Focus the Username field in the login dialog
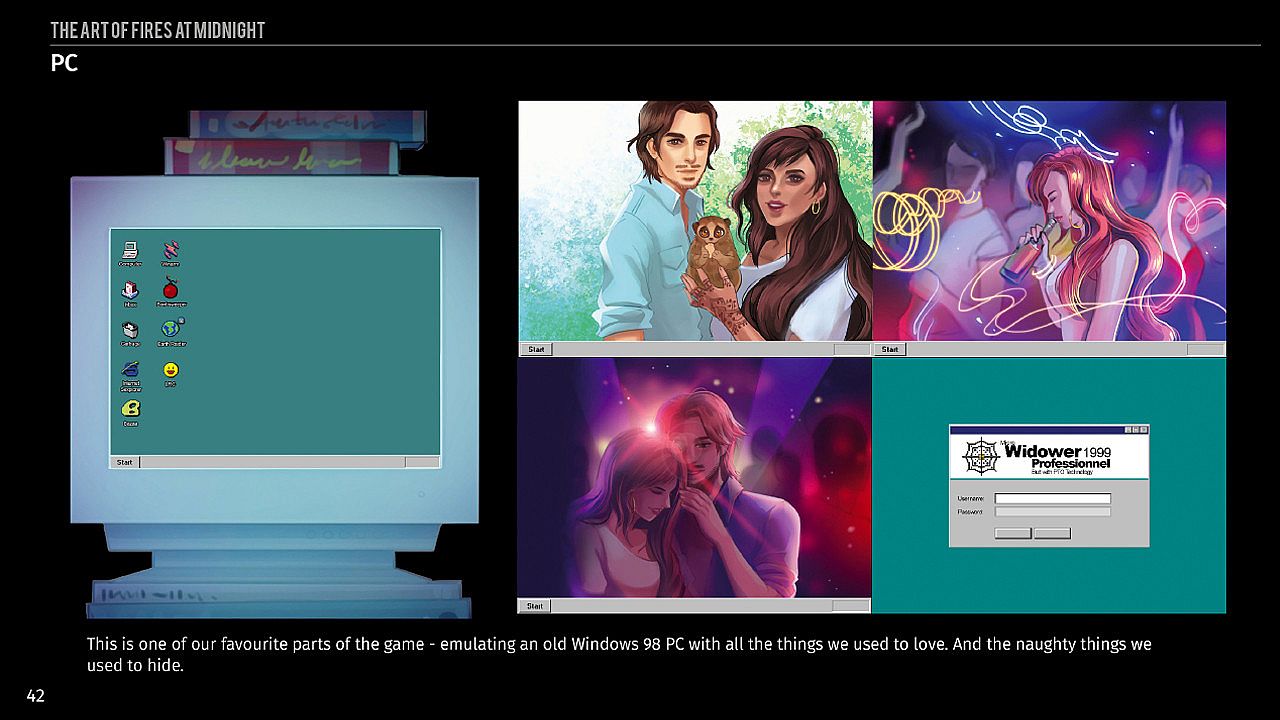 [x=1053, y=498]
